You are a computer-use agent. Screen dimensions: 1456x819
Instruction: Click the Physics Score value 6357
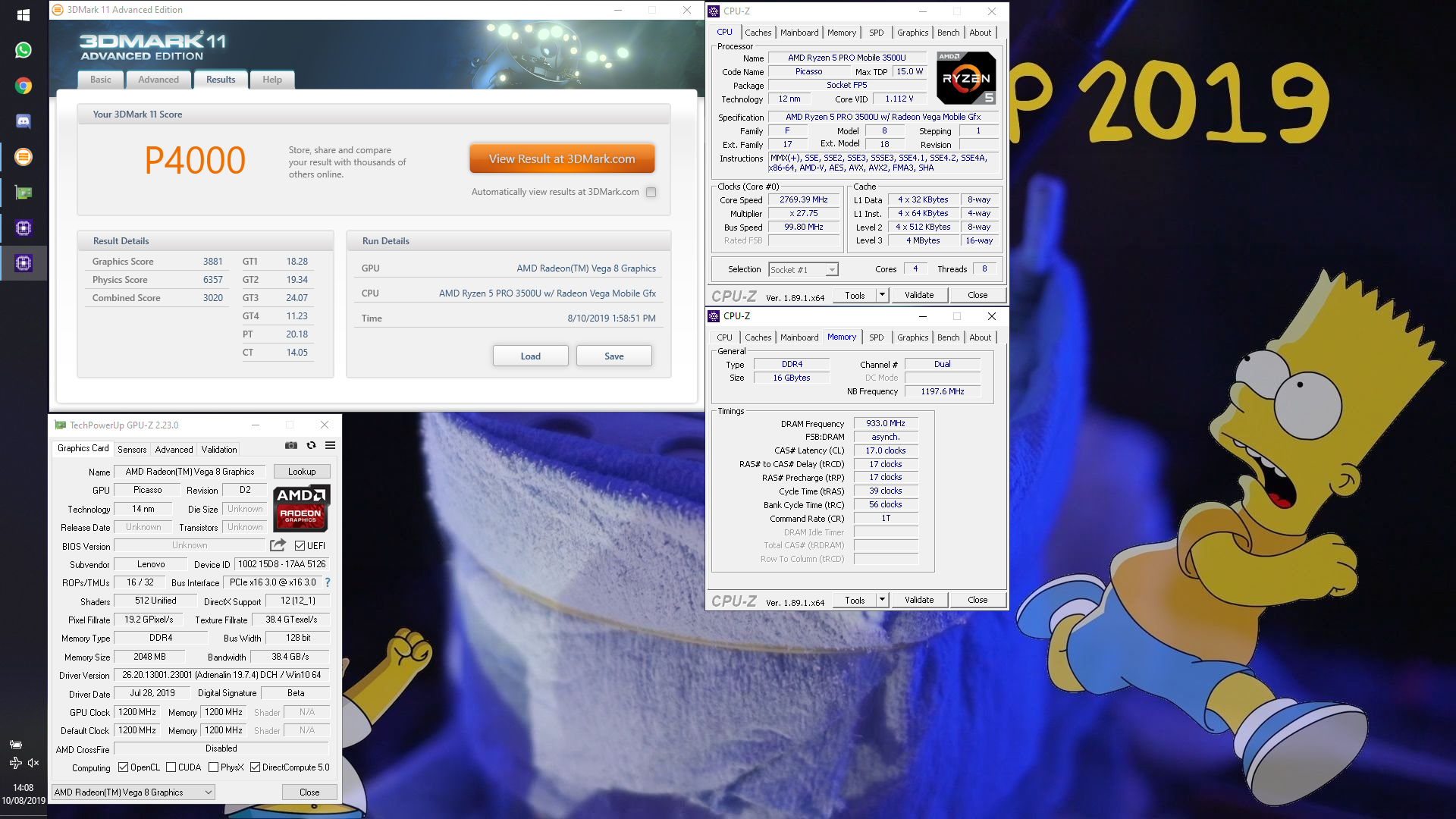[213, 280]
